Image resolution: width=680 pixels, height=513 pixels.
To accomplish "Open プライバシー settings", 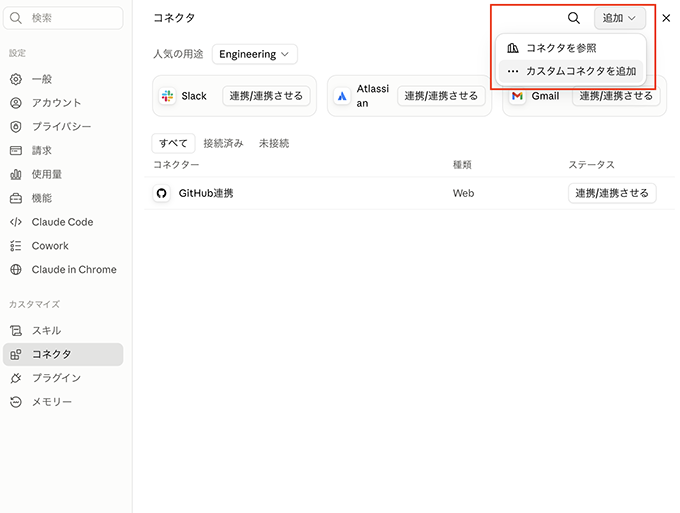I will 63,127.
